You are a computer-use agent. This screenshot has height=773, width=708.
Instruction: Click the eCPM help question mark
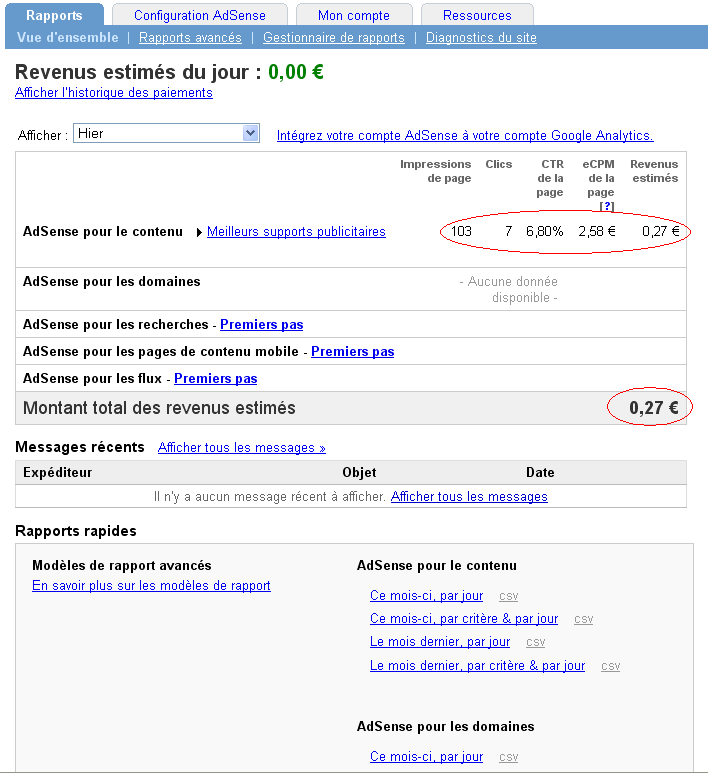[607, 206]
